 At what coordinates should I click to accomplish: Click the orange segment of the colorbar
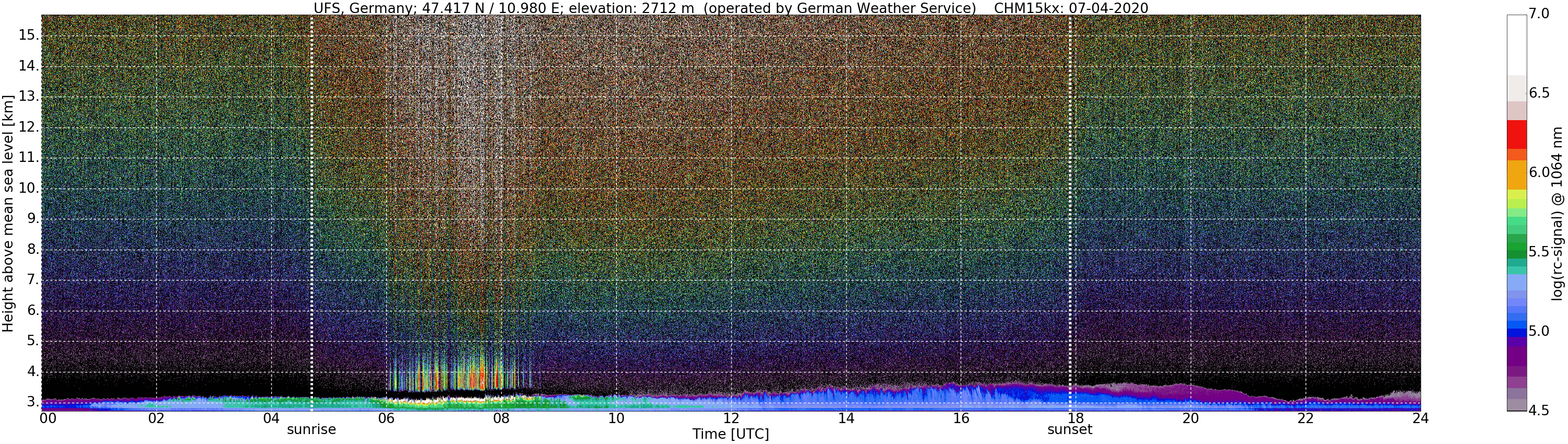click(x=1516, y=174)
